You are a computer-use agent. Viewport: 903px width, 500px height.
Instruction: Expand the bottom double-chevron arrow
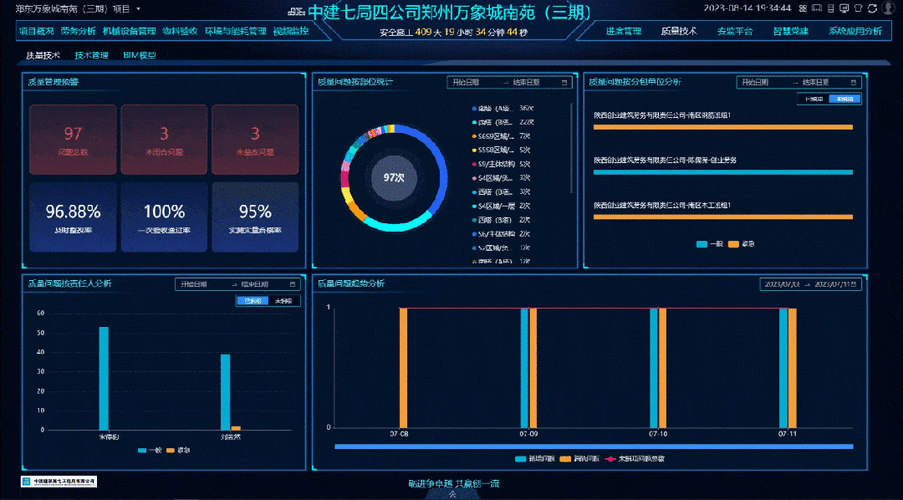coord(452,494)
